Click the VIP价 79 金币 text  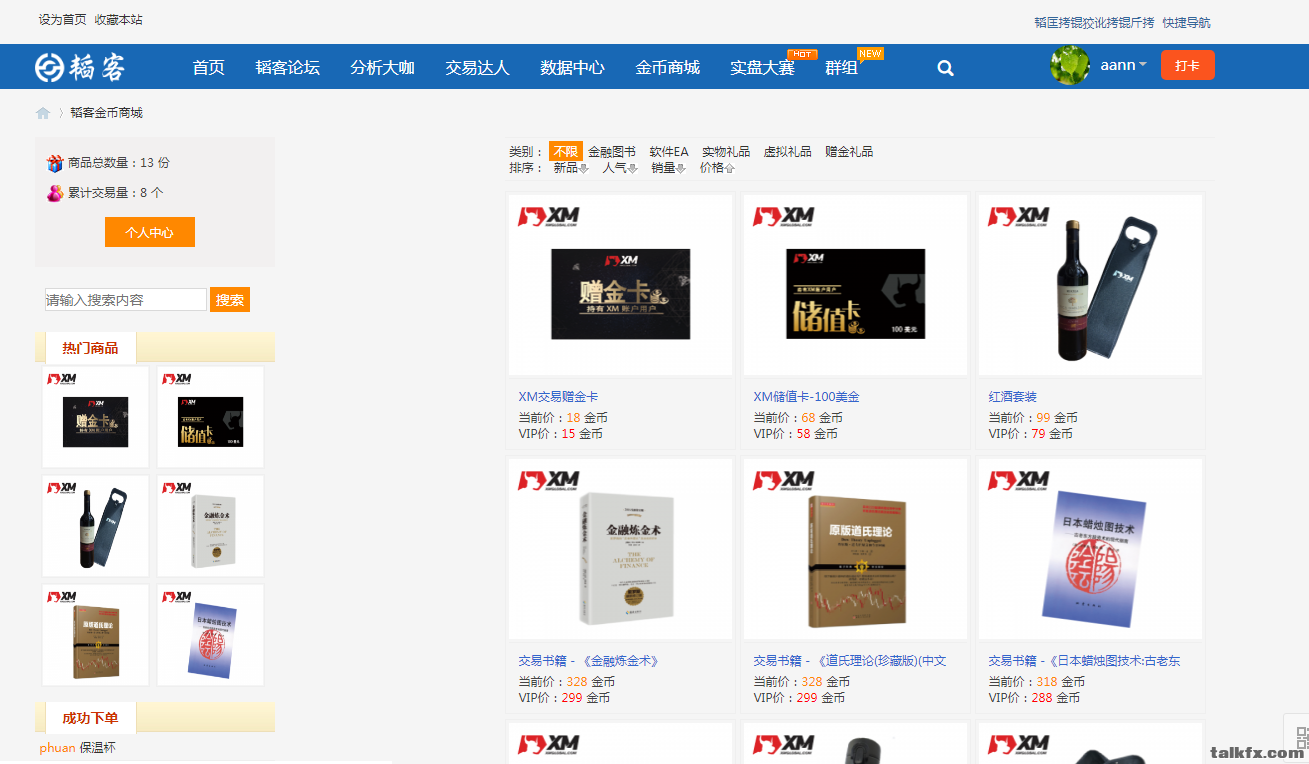1031,434
